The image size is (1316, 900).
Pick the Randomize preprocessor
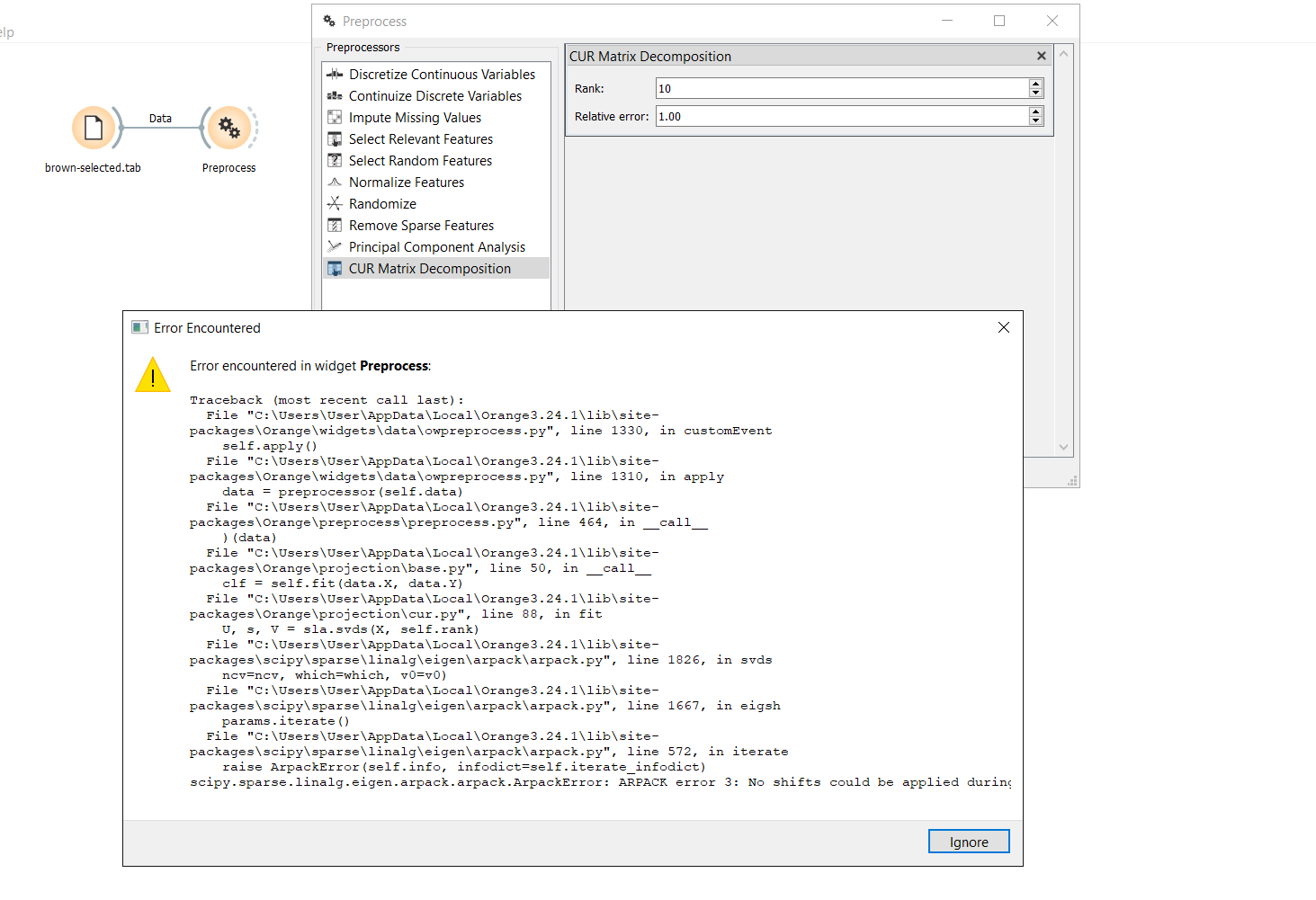tap(381, 203)
